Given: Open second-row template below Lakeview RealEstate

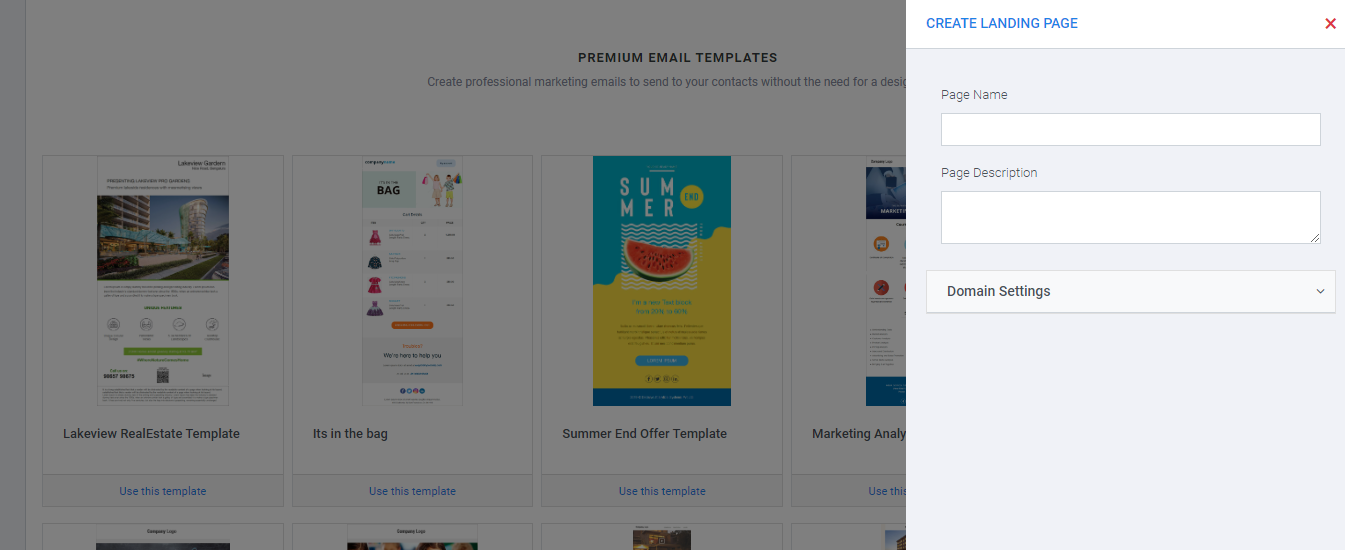Looking at the screenshot, I should coord(163,538).
